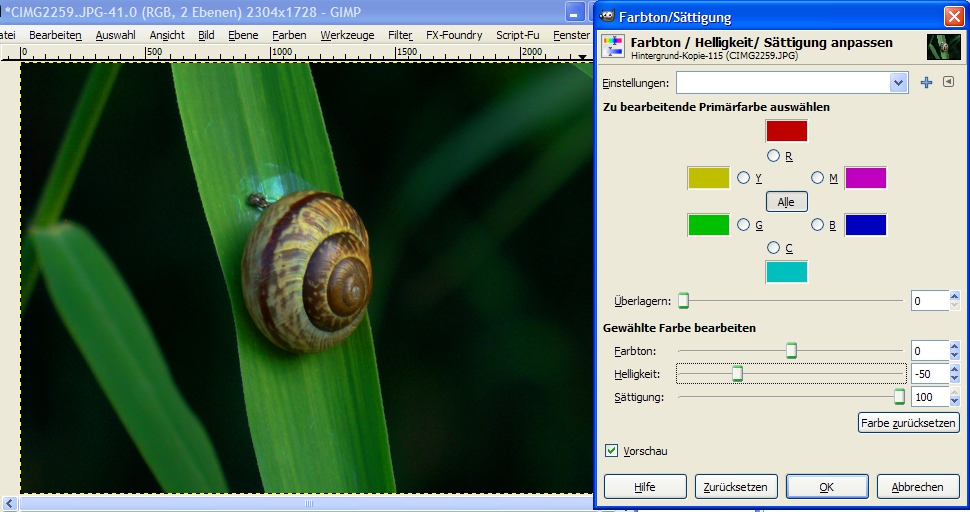Screen dimensions: 970x512
Task: Open the Bild menu
Action: point(206,35)
